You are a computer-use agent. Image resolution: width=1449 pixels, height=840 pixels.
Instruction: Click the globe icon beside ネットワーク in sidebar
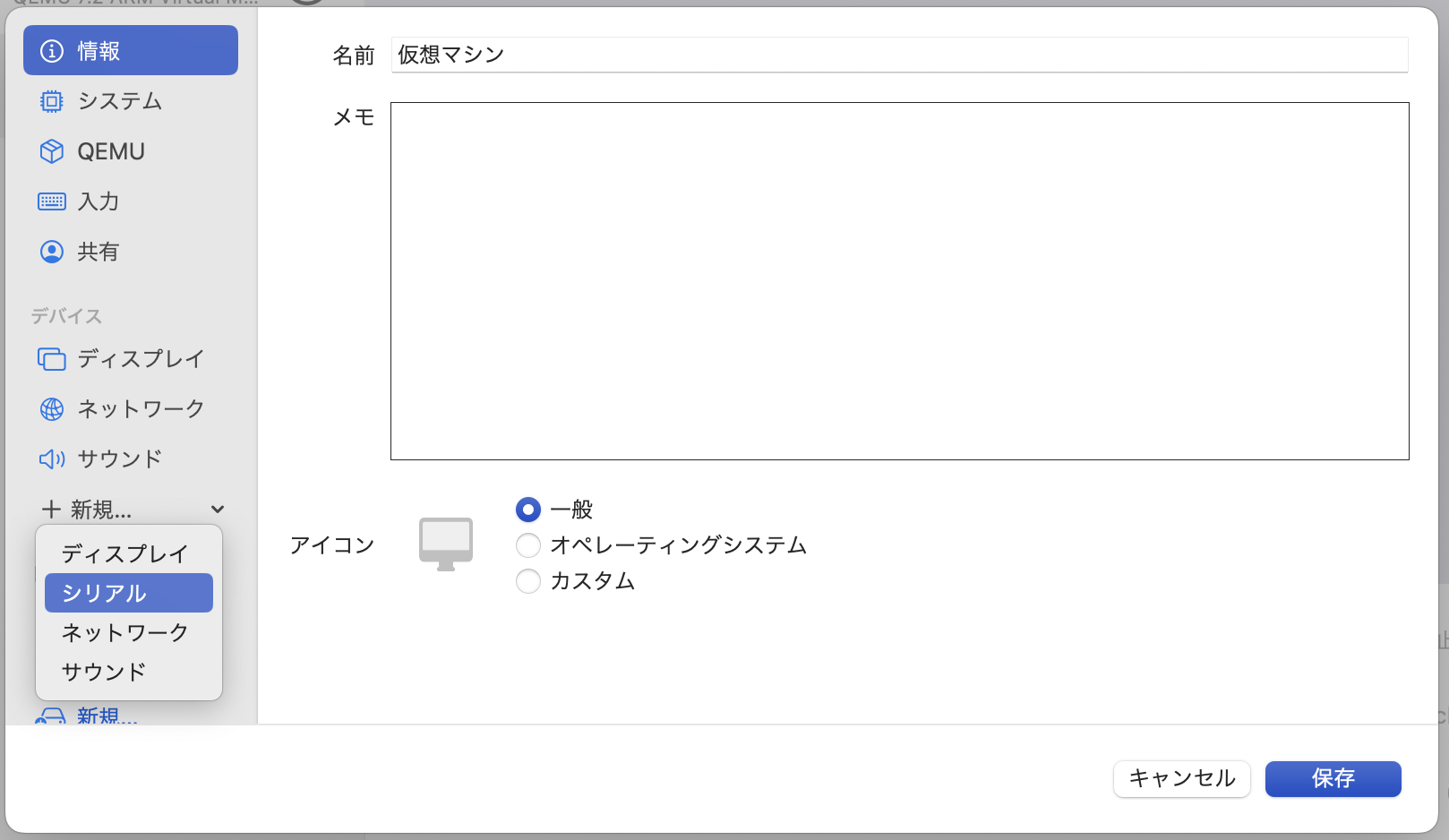tap(52, 409)
